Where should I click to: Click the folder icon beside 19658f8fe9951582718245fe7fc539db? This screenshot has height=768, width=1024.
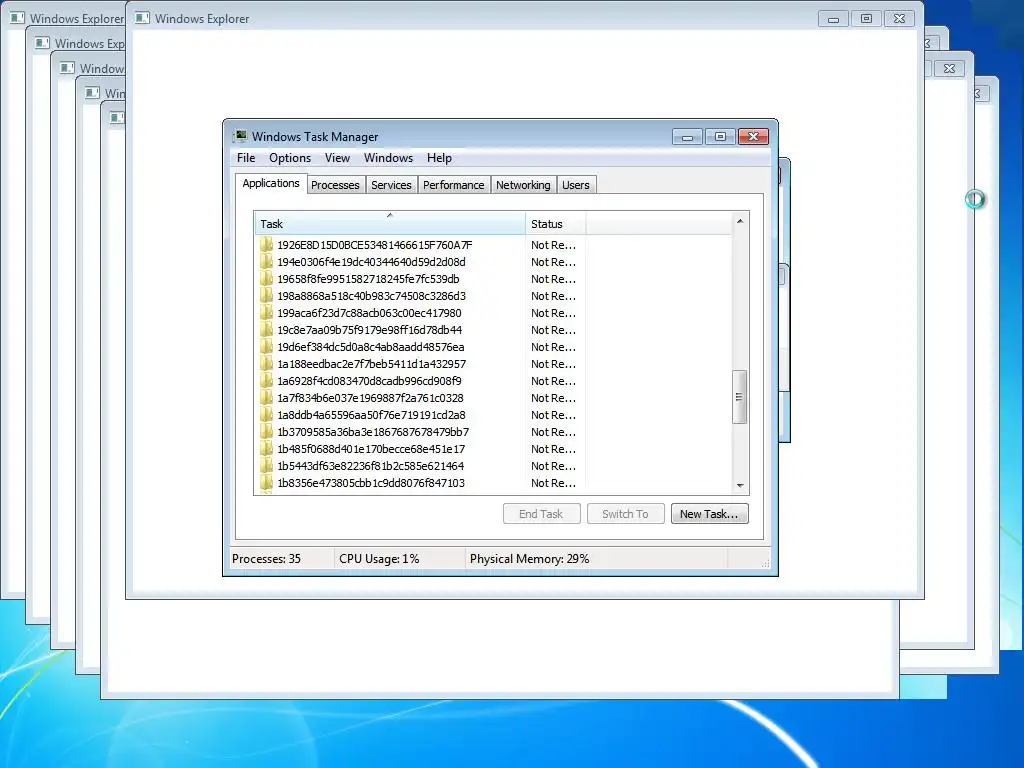(x=266, y=279)
